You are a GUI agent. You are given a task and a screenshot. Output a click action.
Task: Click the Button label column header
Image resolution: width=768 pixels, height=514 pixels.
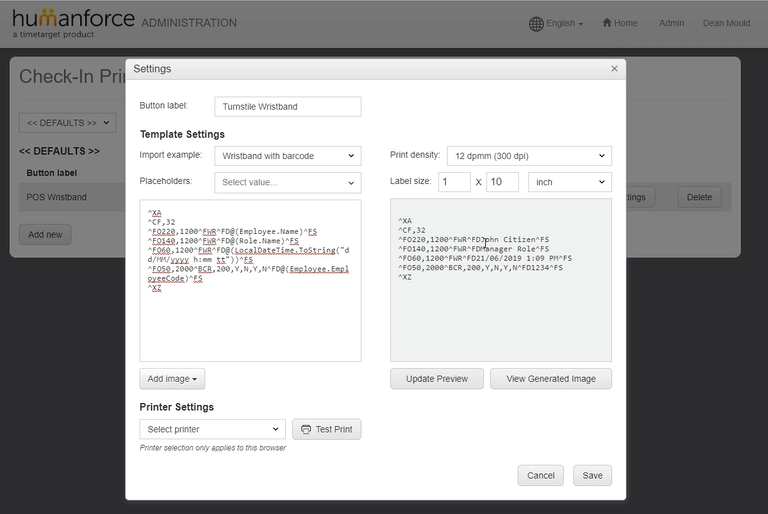(x=51, y=172)
